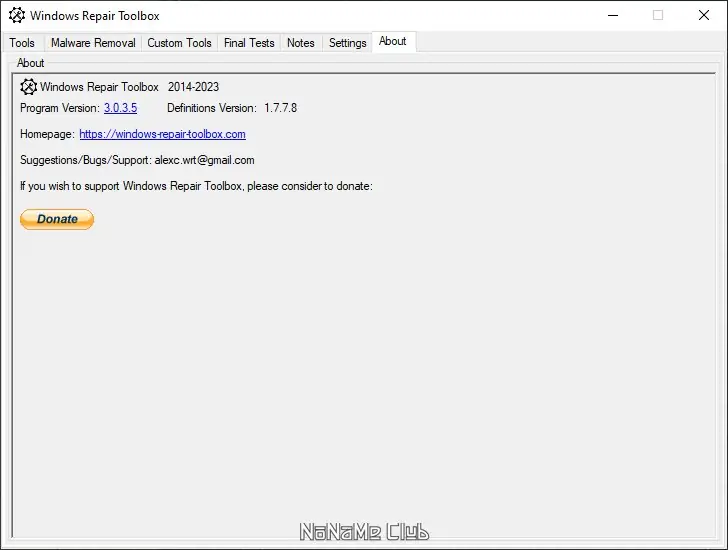
Task: Click the Definitions Version value 1.7.7.8
Action: coord(280,108)
